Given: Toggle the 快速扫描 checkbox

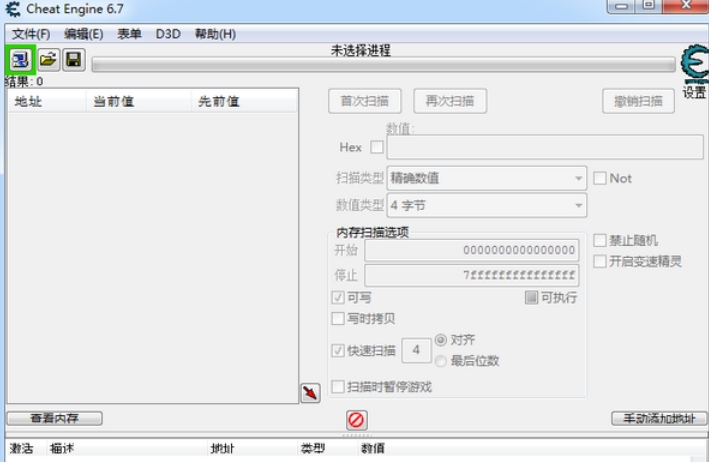Looking at the screenshot, I should point(338,350).
